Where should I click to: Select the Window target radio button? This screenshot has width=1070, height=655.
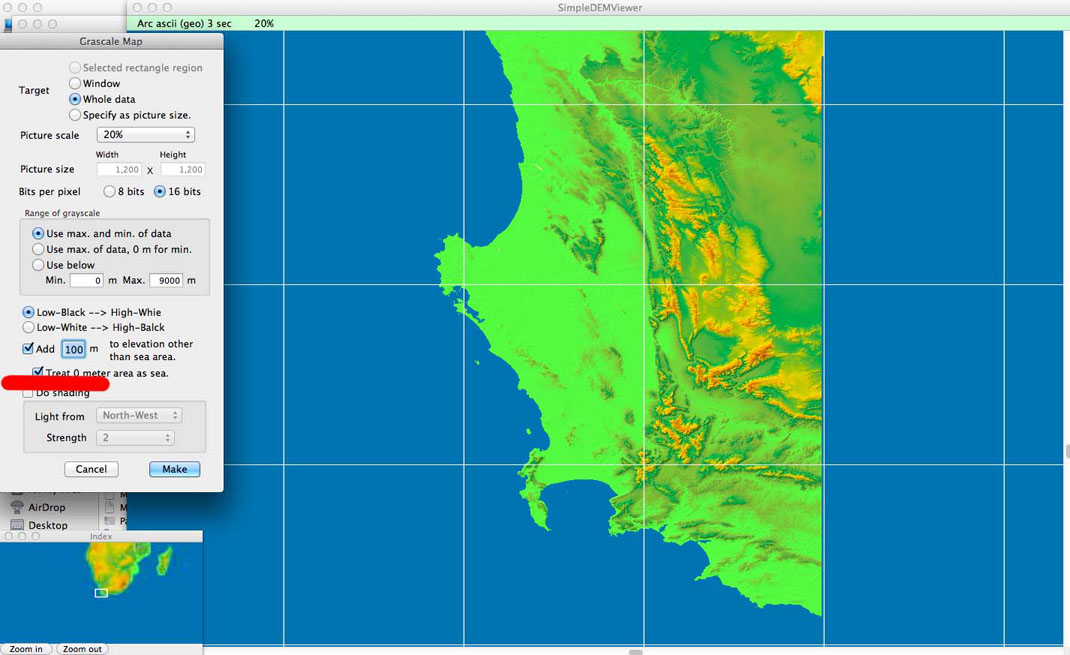(75, 83)
